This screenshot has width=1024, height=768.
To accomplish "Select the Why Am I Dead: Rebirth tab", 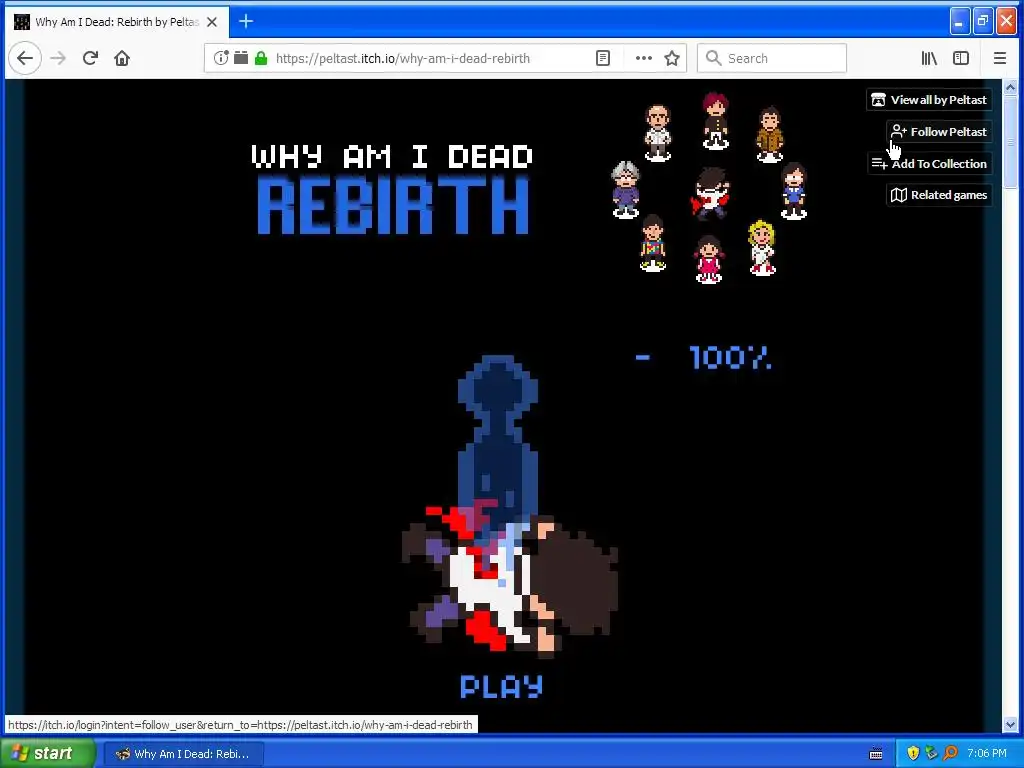I will 118,22.
